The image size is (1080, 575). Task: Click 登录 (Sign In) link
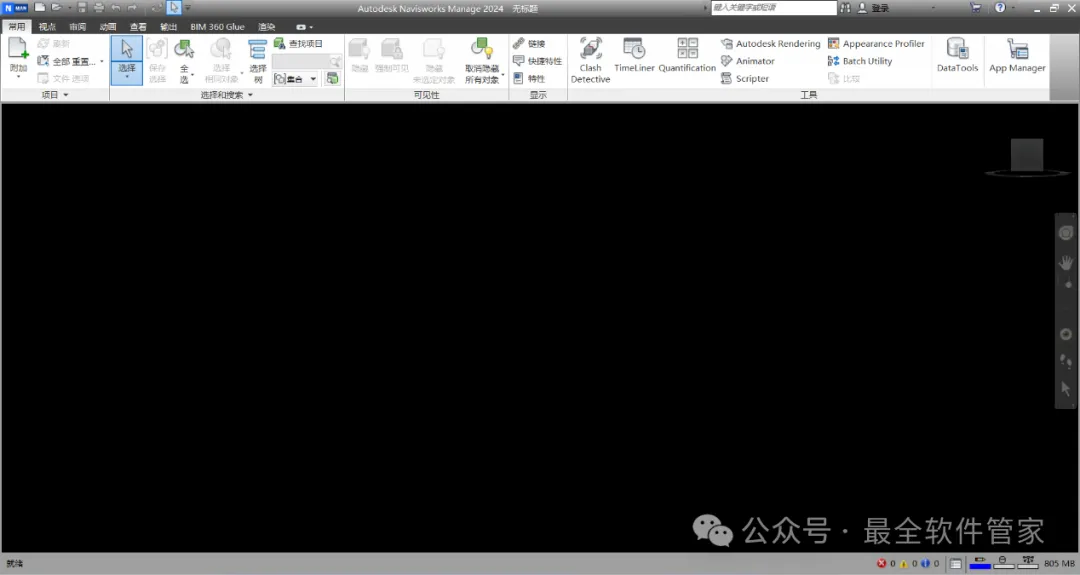tap(880, 8)
